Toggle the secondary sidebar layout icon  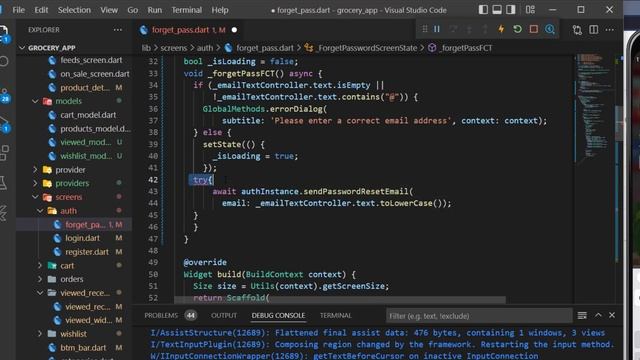511,10
